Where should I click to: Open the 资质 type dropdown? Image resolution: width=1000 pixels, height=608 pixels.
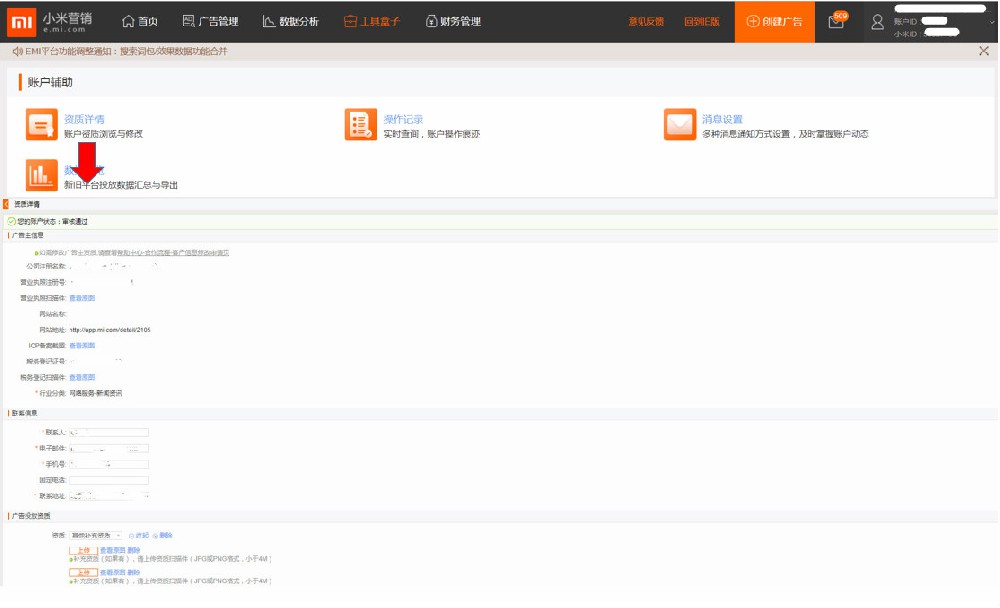(96, 535)
